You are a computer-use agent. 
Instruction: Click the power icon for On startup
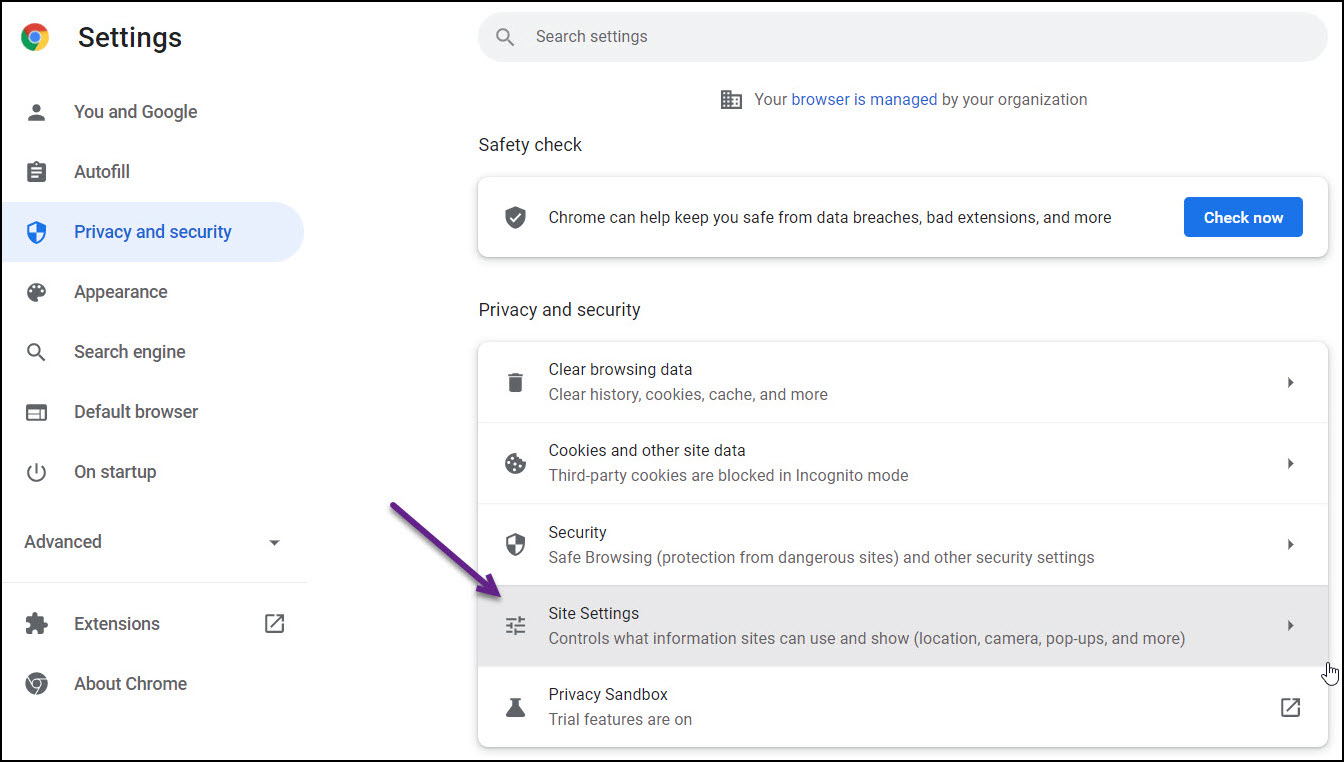37,472
